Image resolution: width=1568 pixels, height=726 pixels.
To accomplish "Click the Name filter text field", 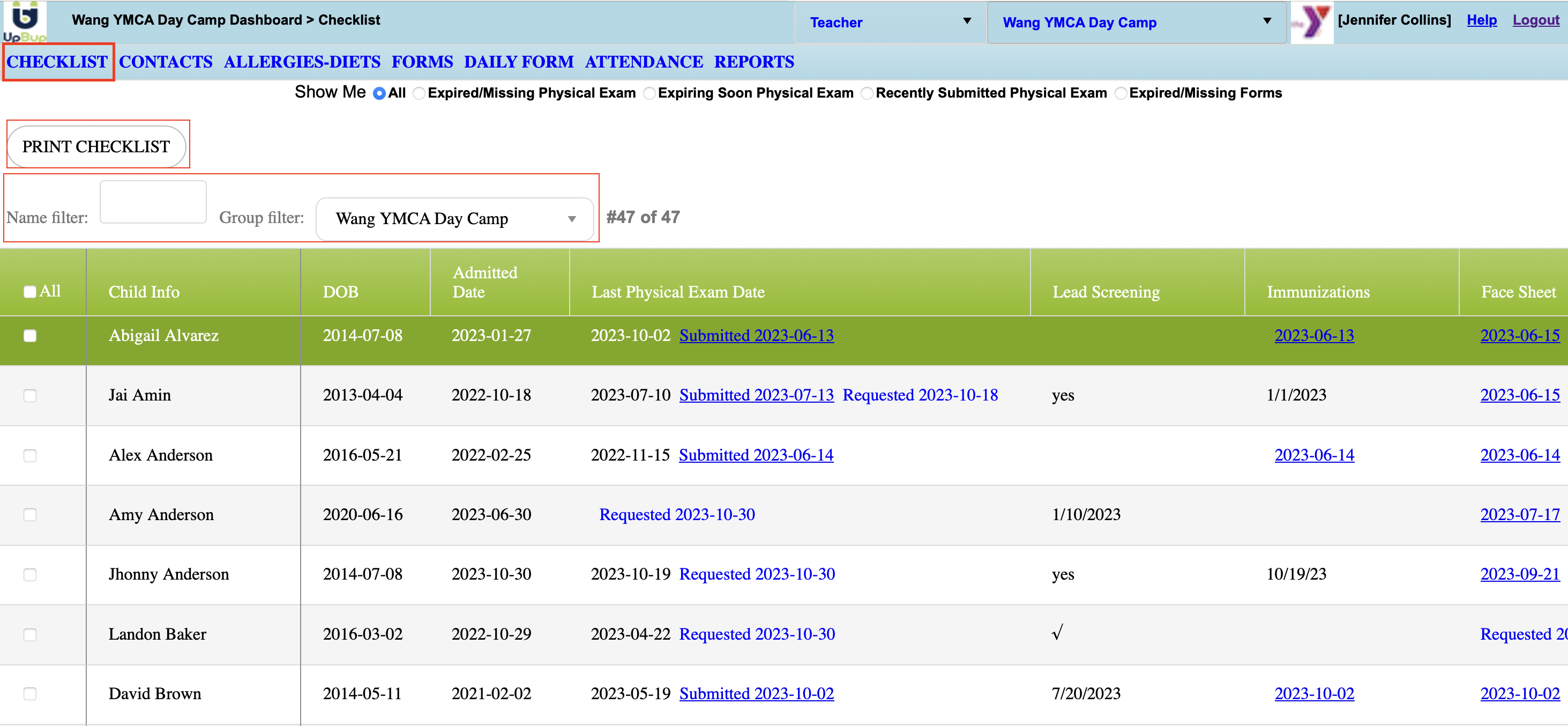I will (153, 202).
